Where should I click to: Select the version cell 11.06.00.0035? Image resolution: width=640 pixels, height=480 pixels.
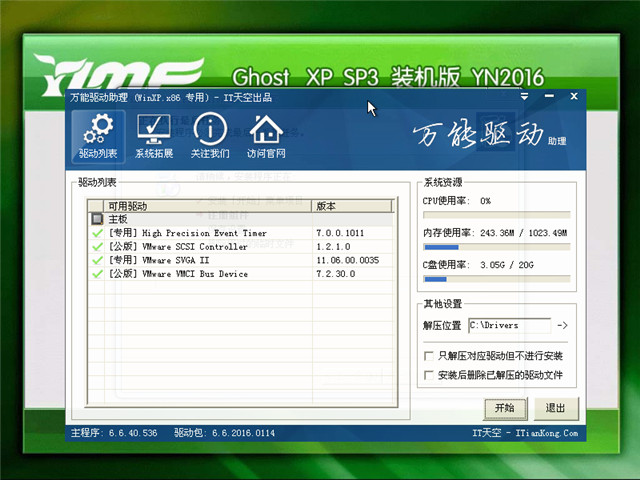(348, 260)
